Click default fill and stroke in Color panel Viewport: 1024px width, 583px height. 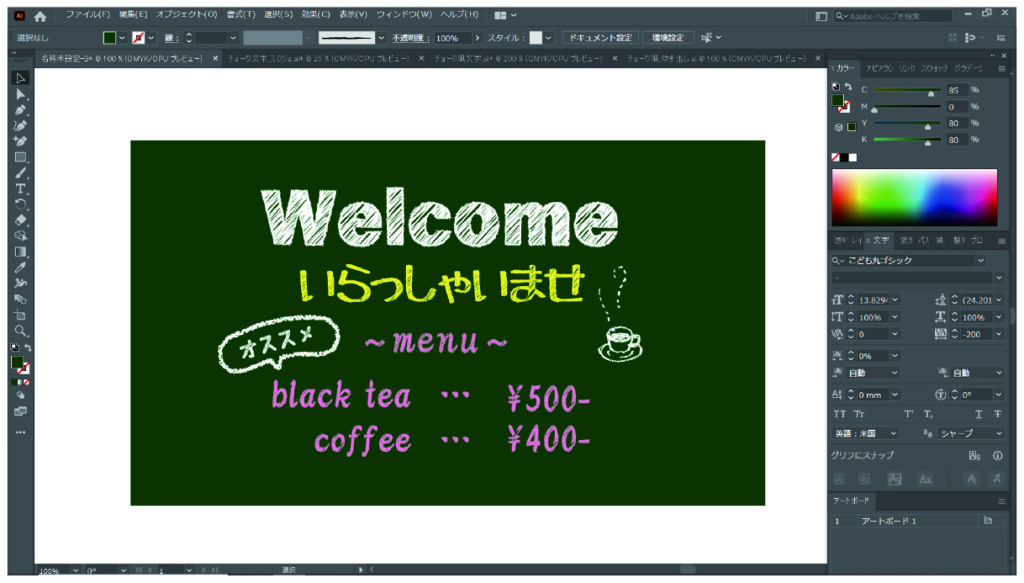[836, 87]
